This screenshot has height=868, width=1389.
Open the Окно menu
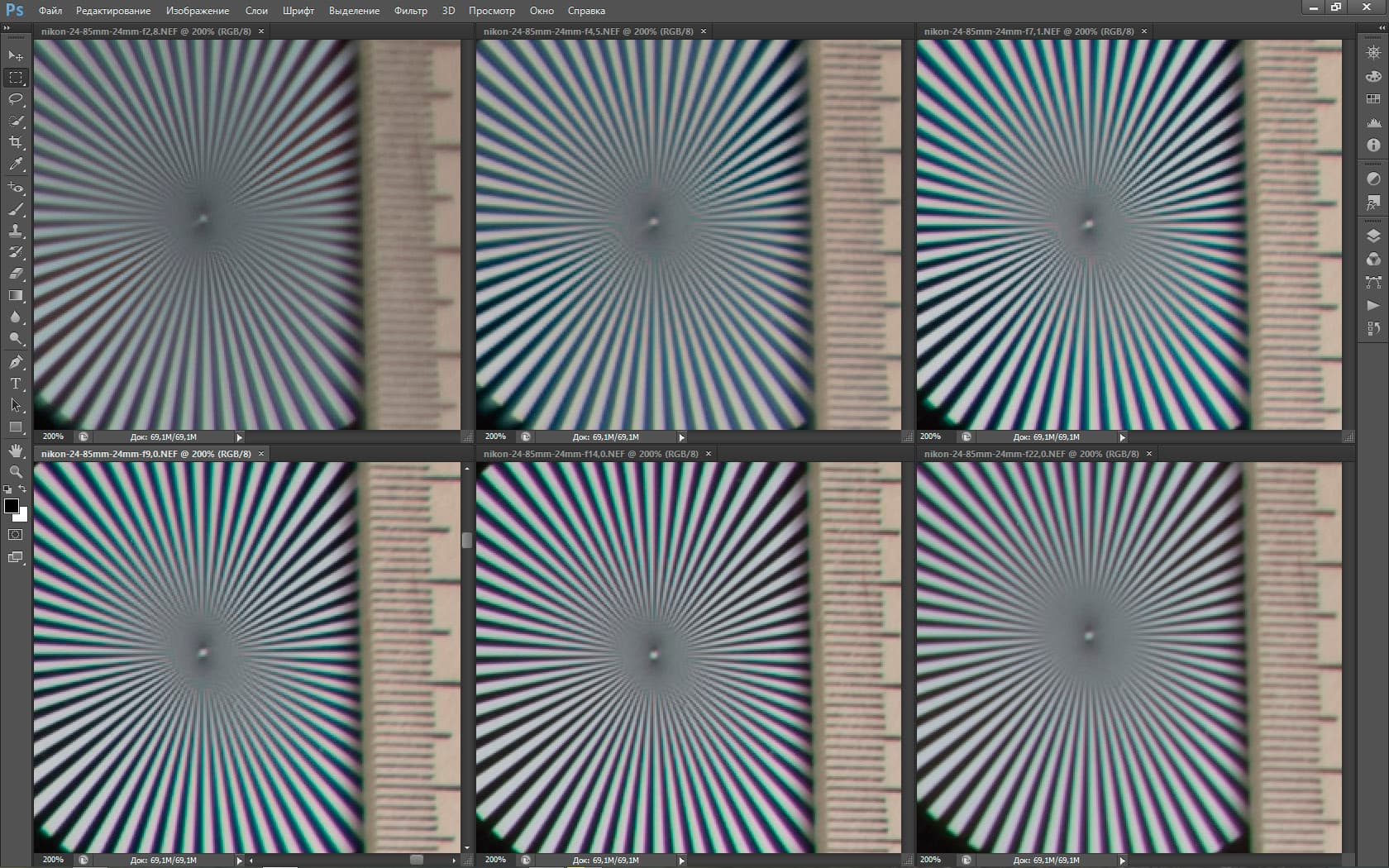tap(542, 11)
